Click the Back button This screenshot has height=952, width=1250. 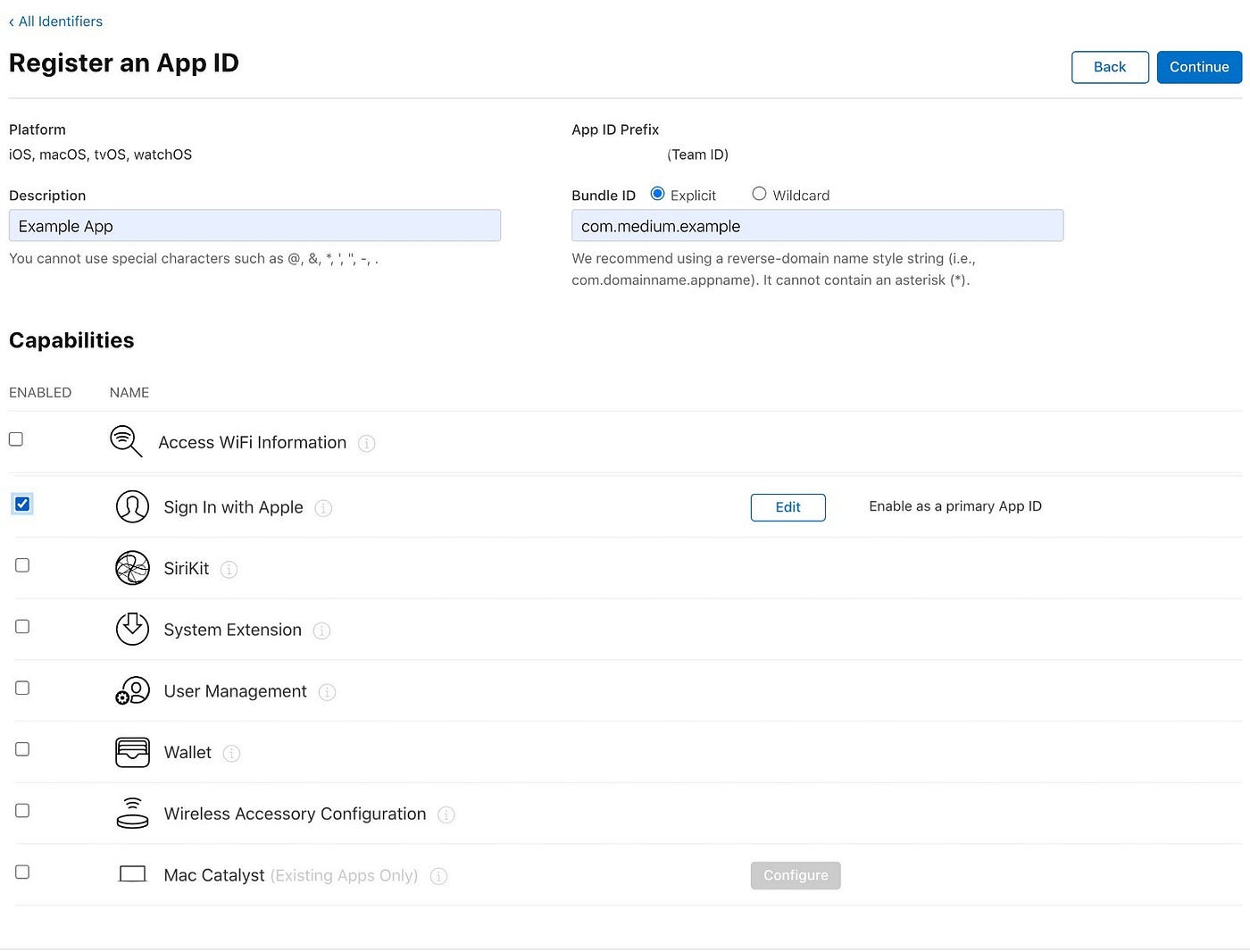pos(1109,67)
